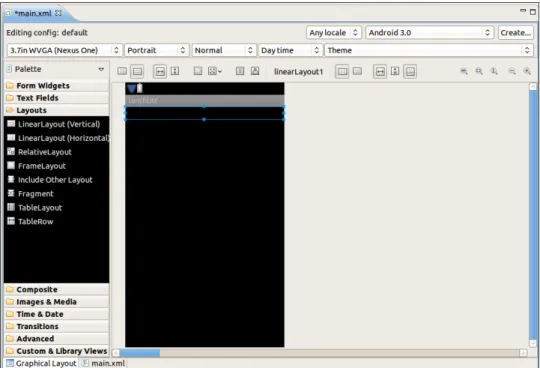This screenshot has height=368, width=540.
Task: Close the *main.xml editor tab
Action: [x=59, y=13]
